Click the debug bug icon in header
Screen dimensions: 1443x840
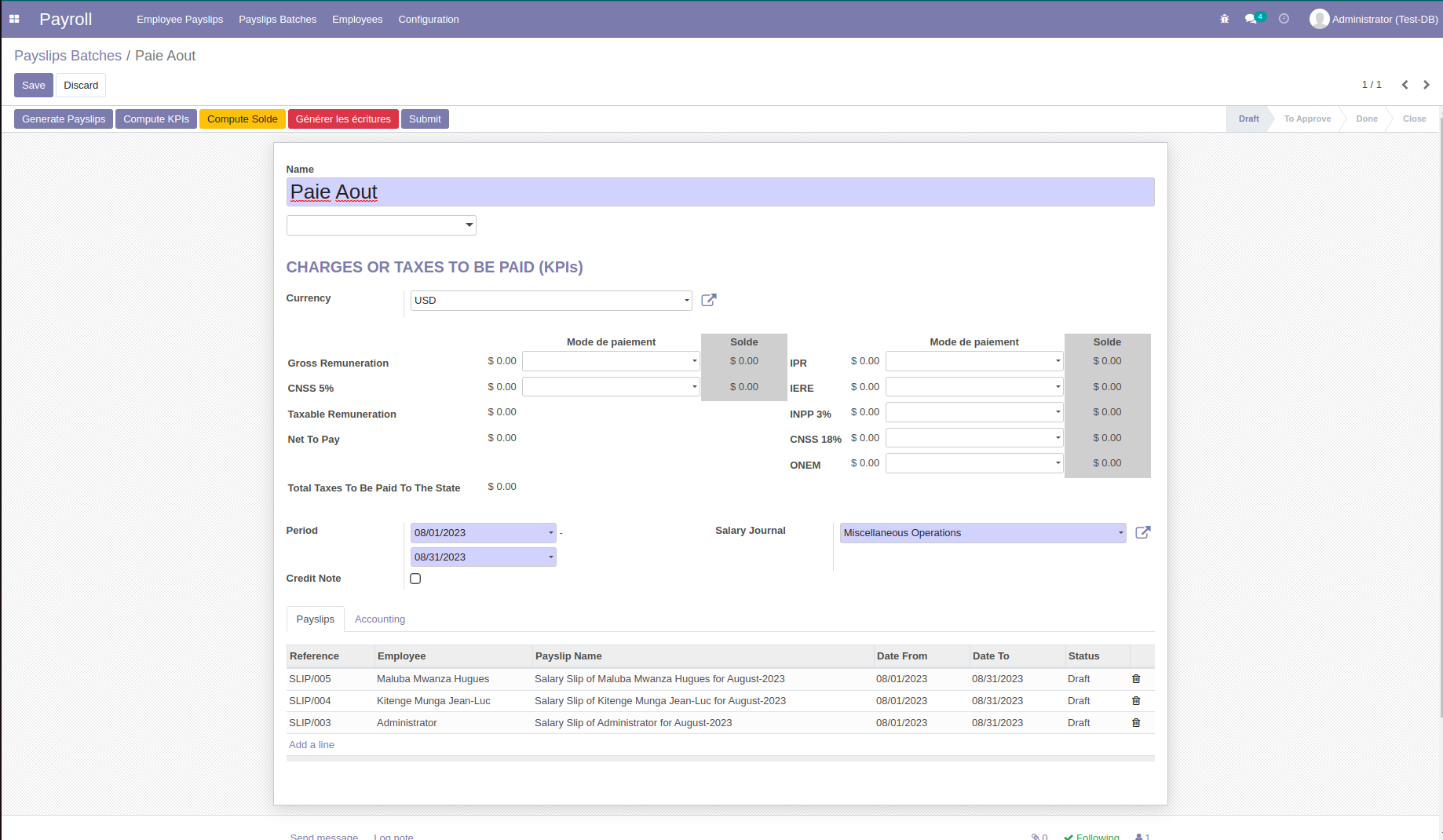pos(1224,19)
